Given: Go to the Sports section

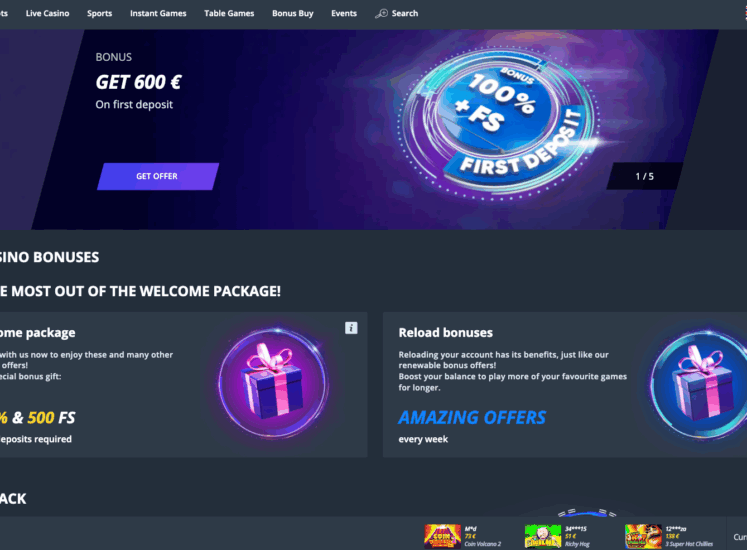Looking at the screenshot, I should (x=100, y=13).
